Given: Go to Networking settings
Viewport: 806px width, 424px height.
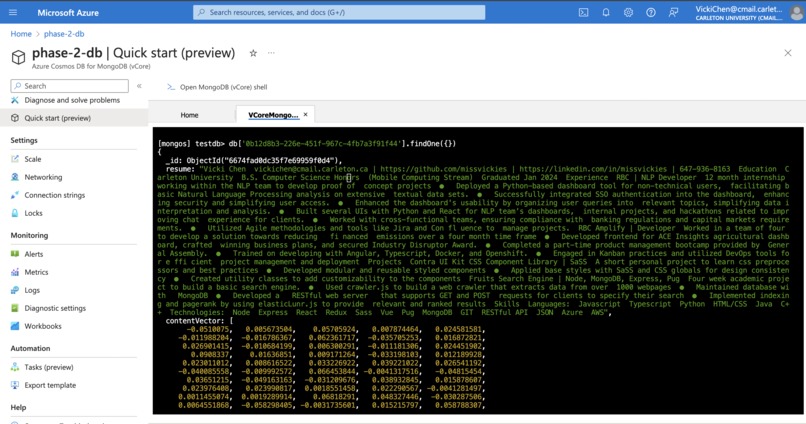Looking at the screenshot, I should (x=43, y=177).
